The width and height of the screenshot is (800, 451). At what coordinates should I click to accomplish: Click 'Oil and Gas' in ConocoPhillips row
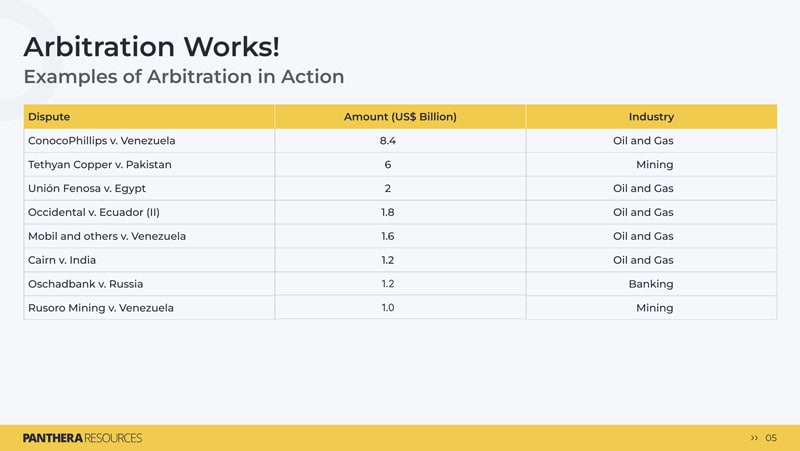coord(643,140)
